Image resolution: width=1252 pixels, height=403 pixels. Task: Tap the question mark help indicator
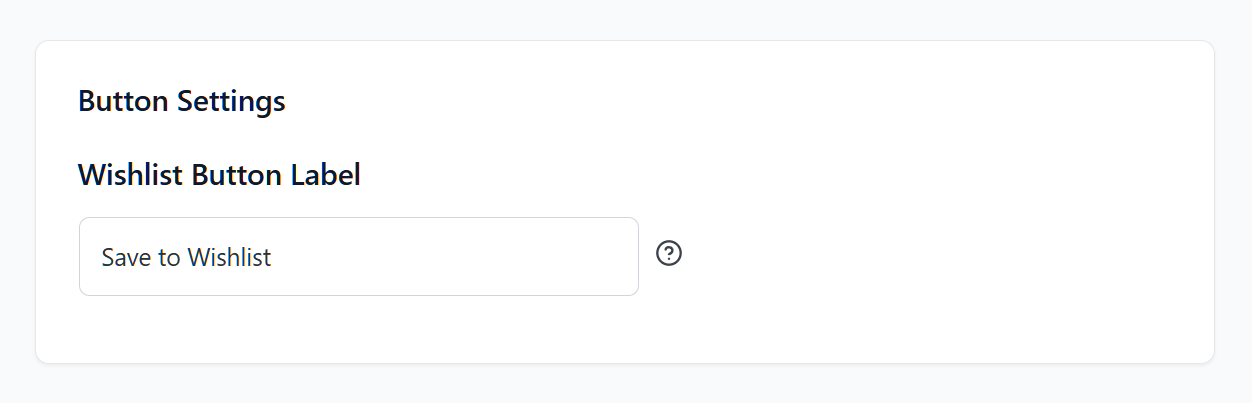click(669, 254)
